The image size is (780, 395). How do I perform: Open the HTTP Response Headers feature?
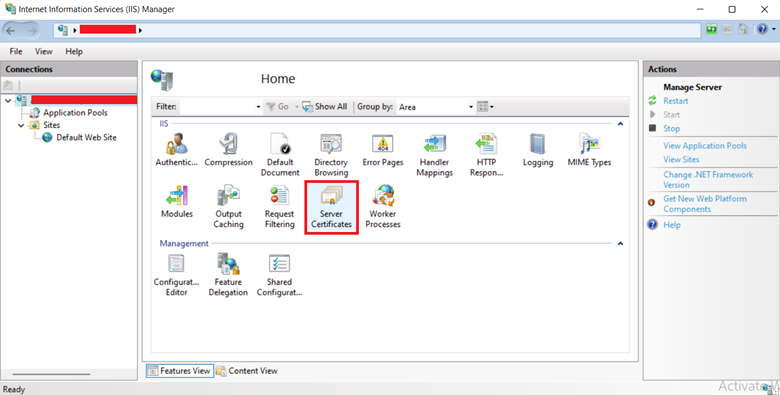(487, 155)
